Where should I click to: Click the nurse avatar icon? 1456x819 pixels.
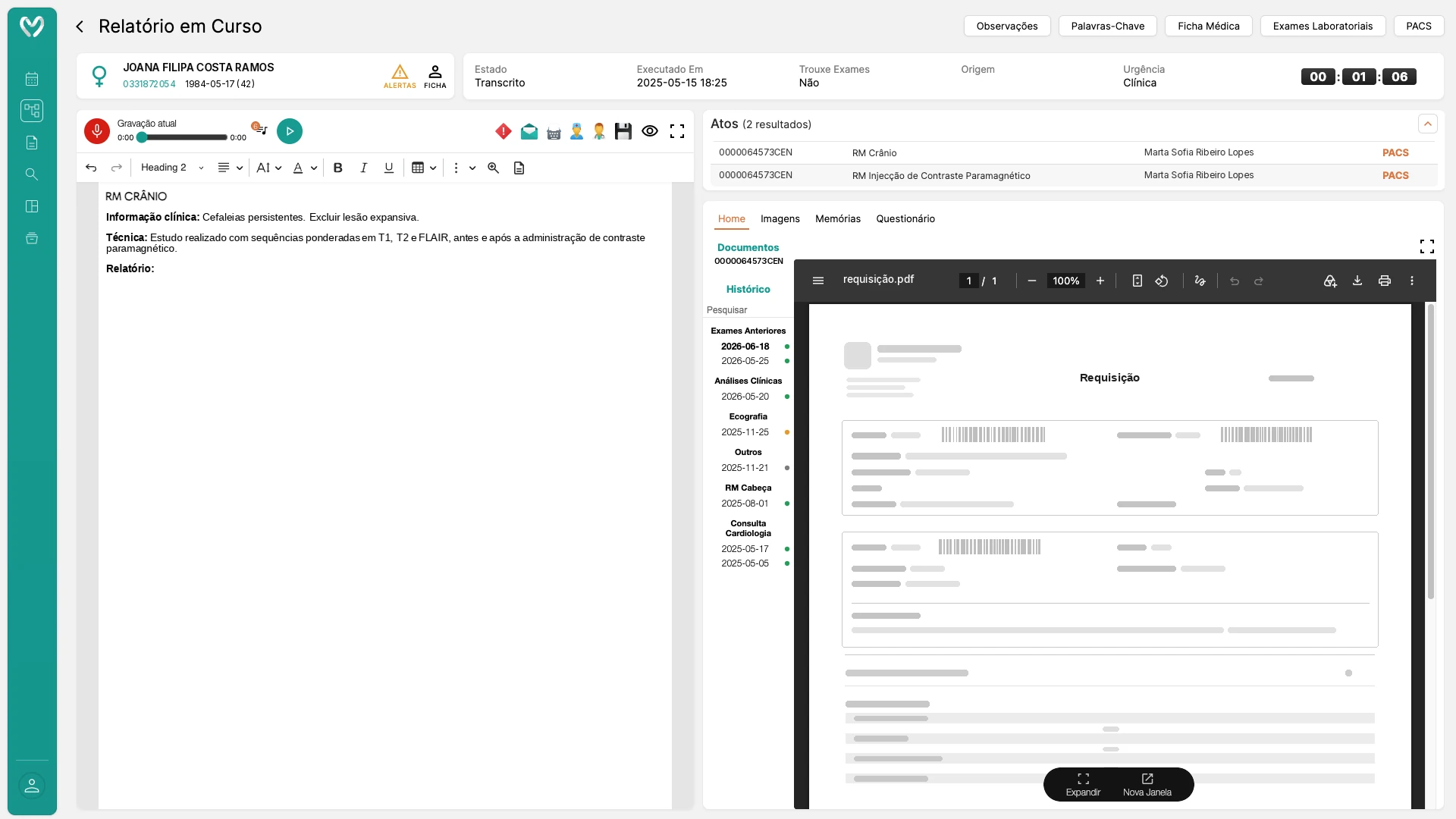point(577,131)
